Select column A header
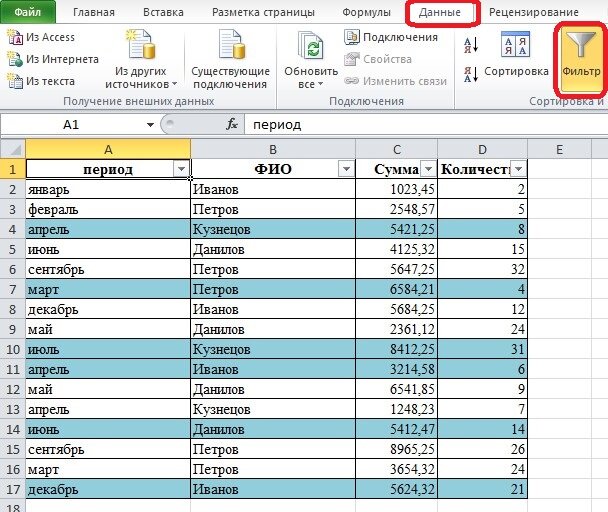The width and height of the screenshot is (608, 512). (x=108, y=149)
